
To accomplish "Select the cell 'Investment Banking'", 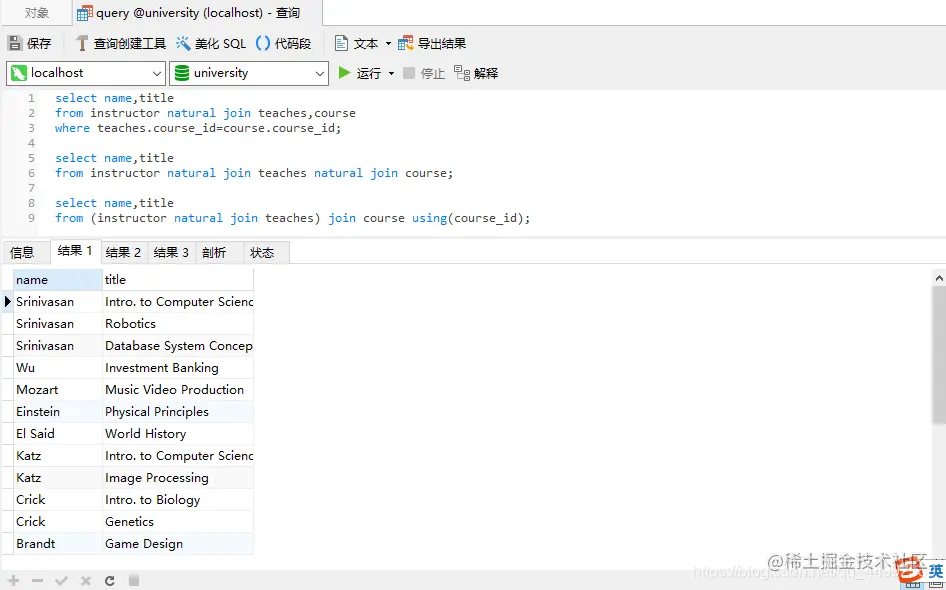I will [178, 367].
